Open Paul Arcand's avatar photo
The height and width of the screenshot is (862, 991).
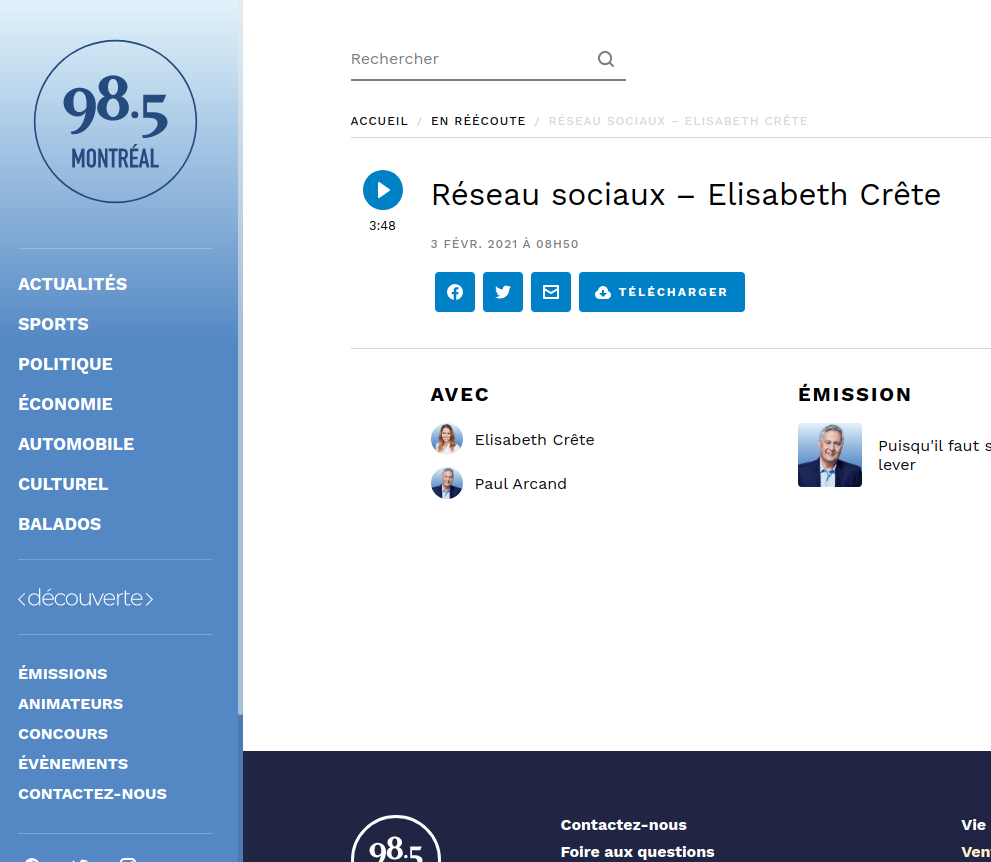tap(447, 483)
